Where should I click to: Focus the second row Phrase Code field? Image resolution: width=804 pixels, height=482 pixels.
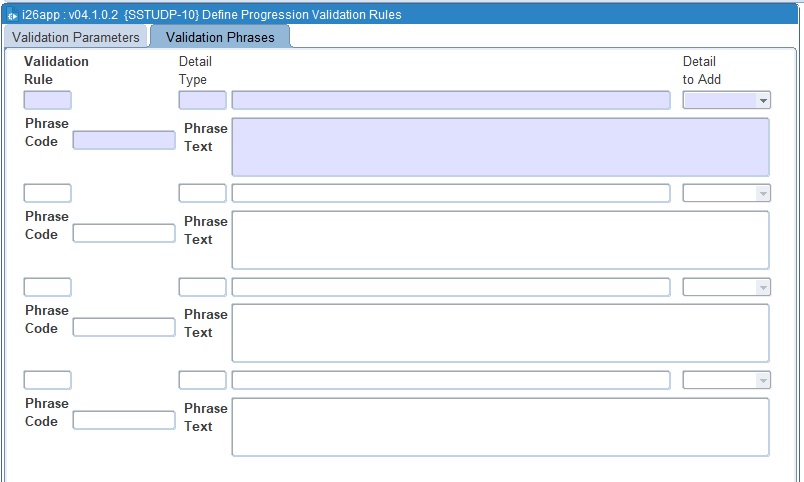coord(124,233)
